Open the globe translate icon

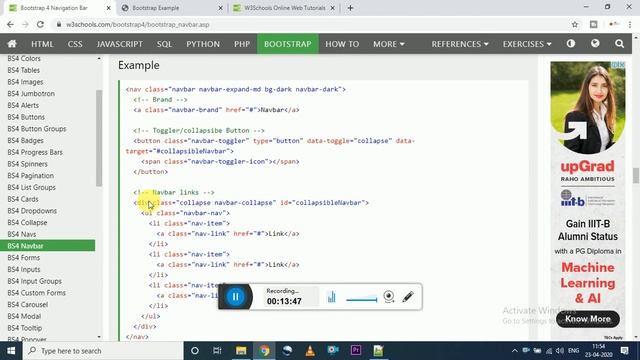[595, 43]
